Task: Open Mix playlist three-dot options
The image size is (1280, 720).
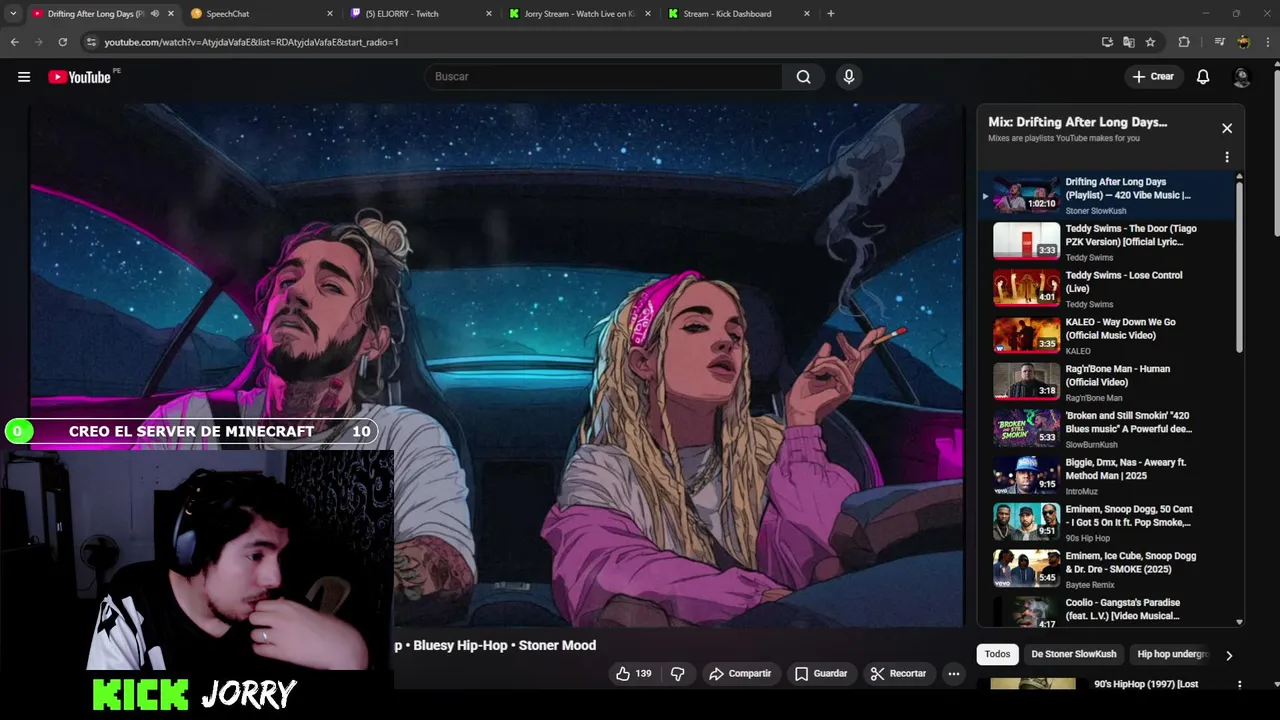Action: click(x=1227, y=157)
